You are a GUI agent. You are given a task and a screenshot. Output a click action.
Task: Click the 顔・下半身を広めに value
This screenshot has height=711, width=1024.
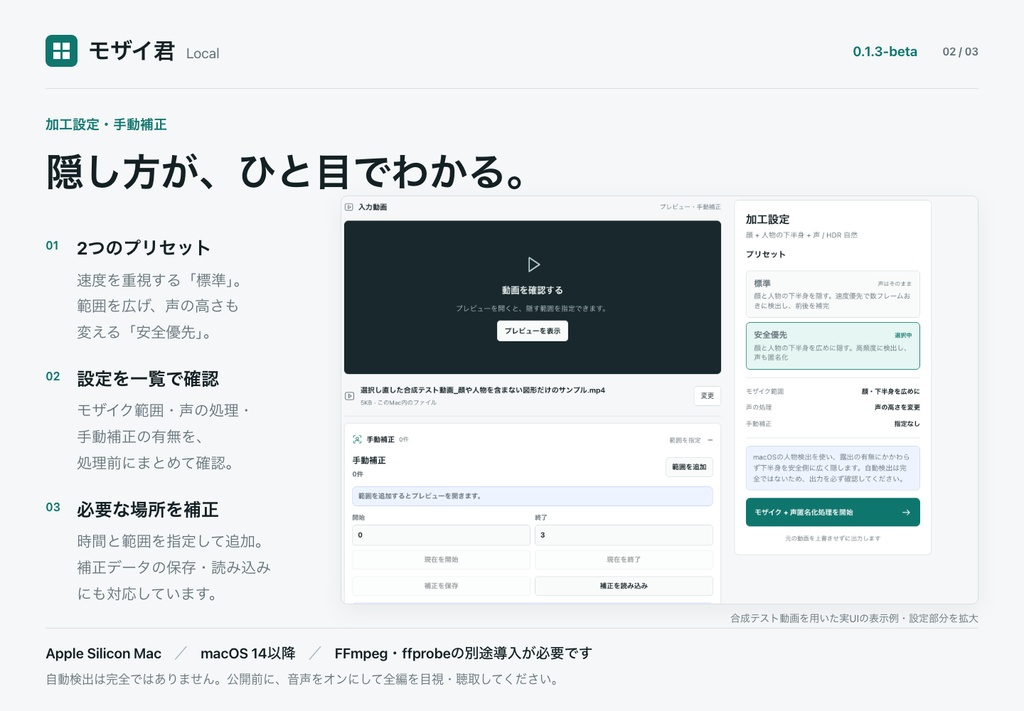[891, 392]
